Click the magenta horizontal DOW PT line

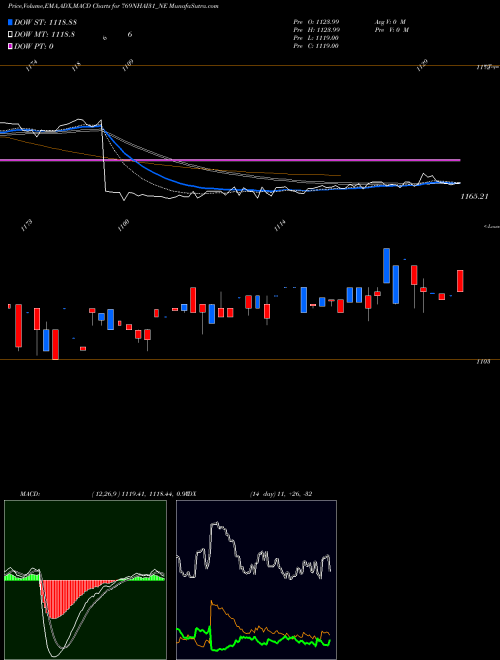[230, 160]
